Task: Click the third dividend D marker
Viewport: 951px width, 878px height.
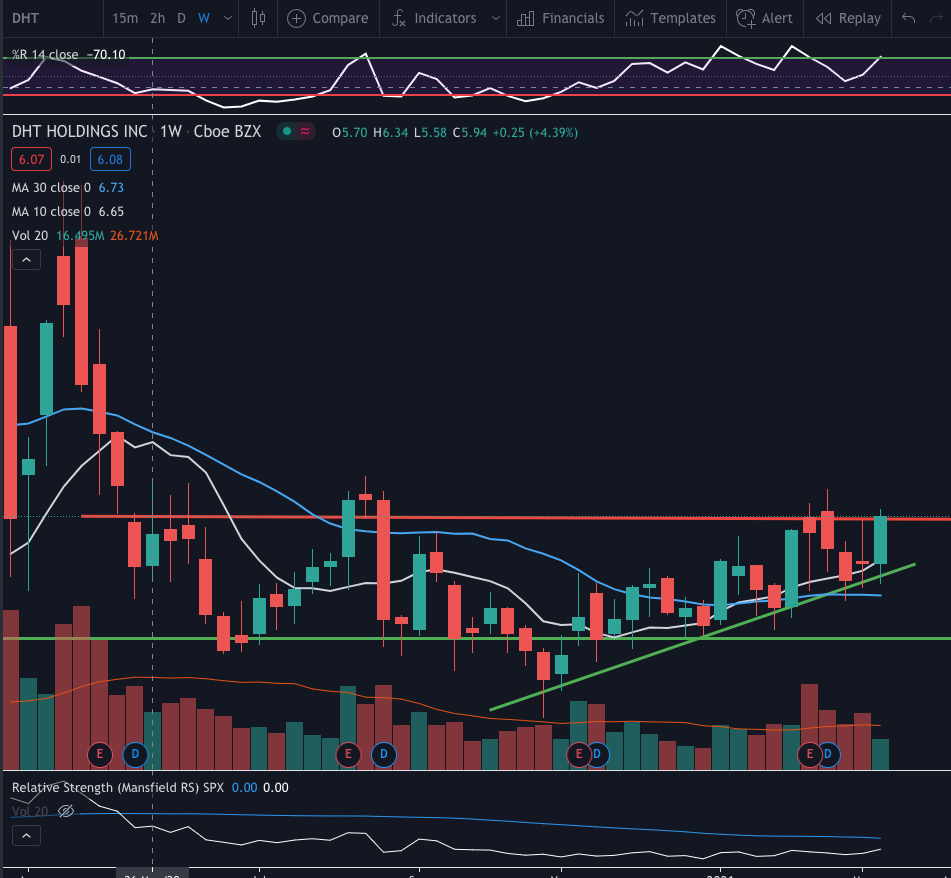Action: [598, 755]
